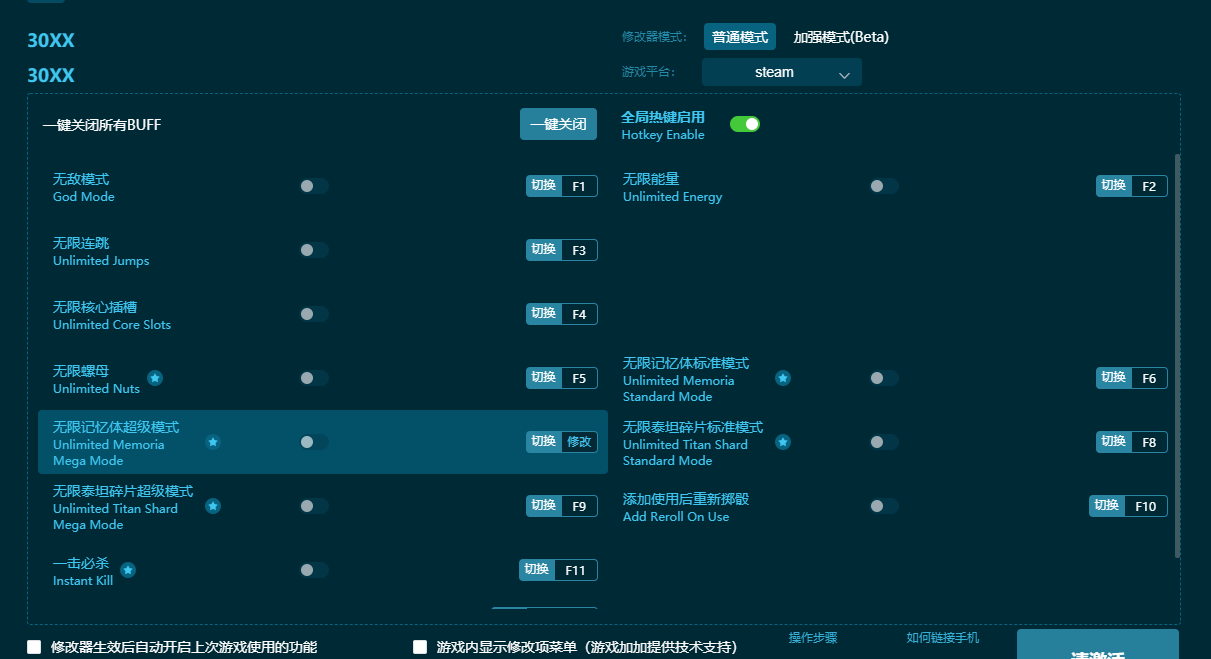Open the steam game platform dropdown
Image resolution: width=1211 pixels, height=659 pixels.
click(781, 72)
